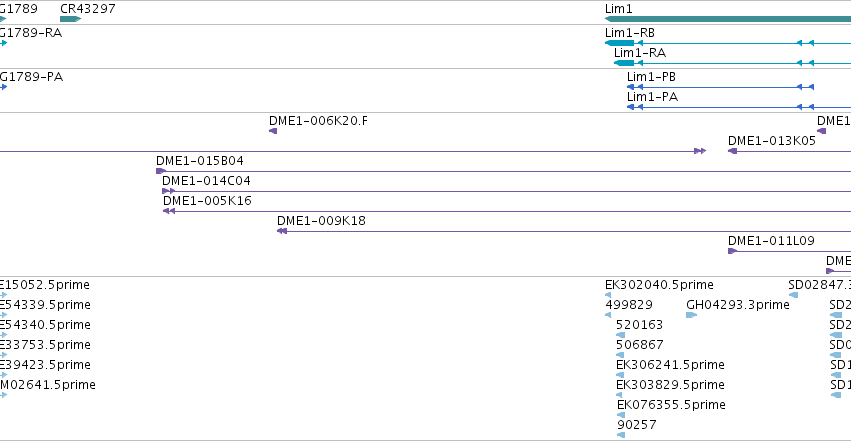Select clone DME1-013K05 label
The height and width of the screenshot is (441, 851).
tap(772, 140)
